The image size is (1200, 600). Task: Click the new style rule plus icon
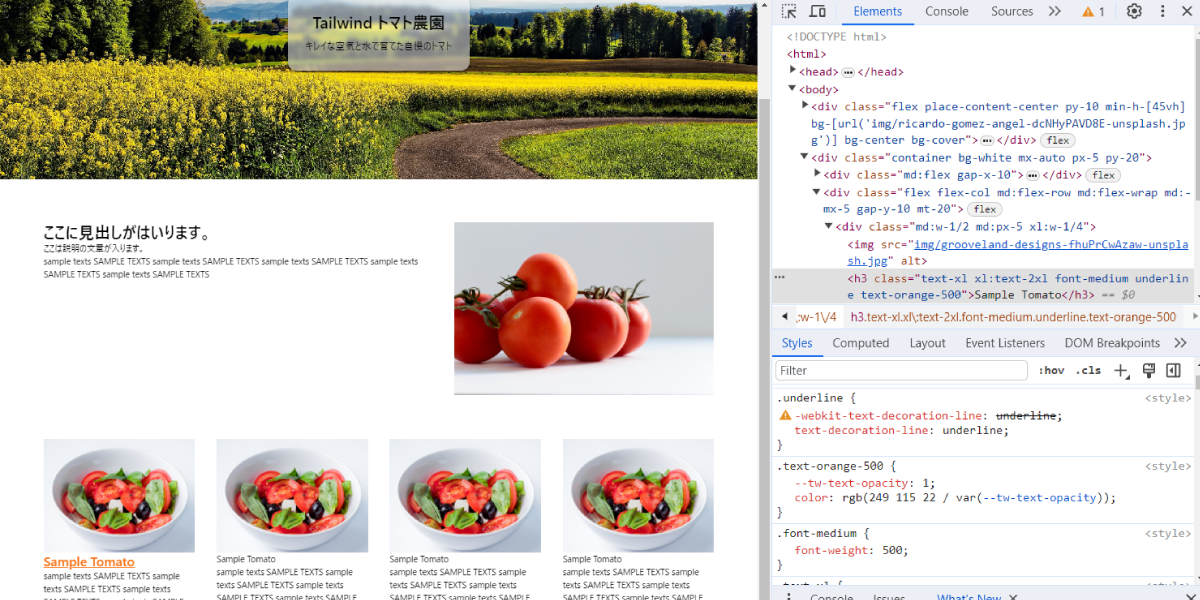pos(1121,371)
